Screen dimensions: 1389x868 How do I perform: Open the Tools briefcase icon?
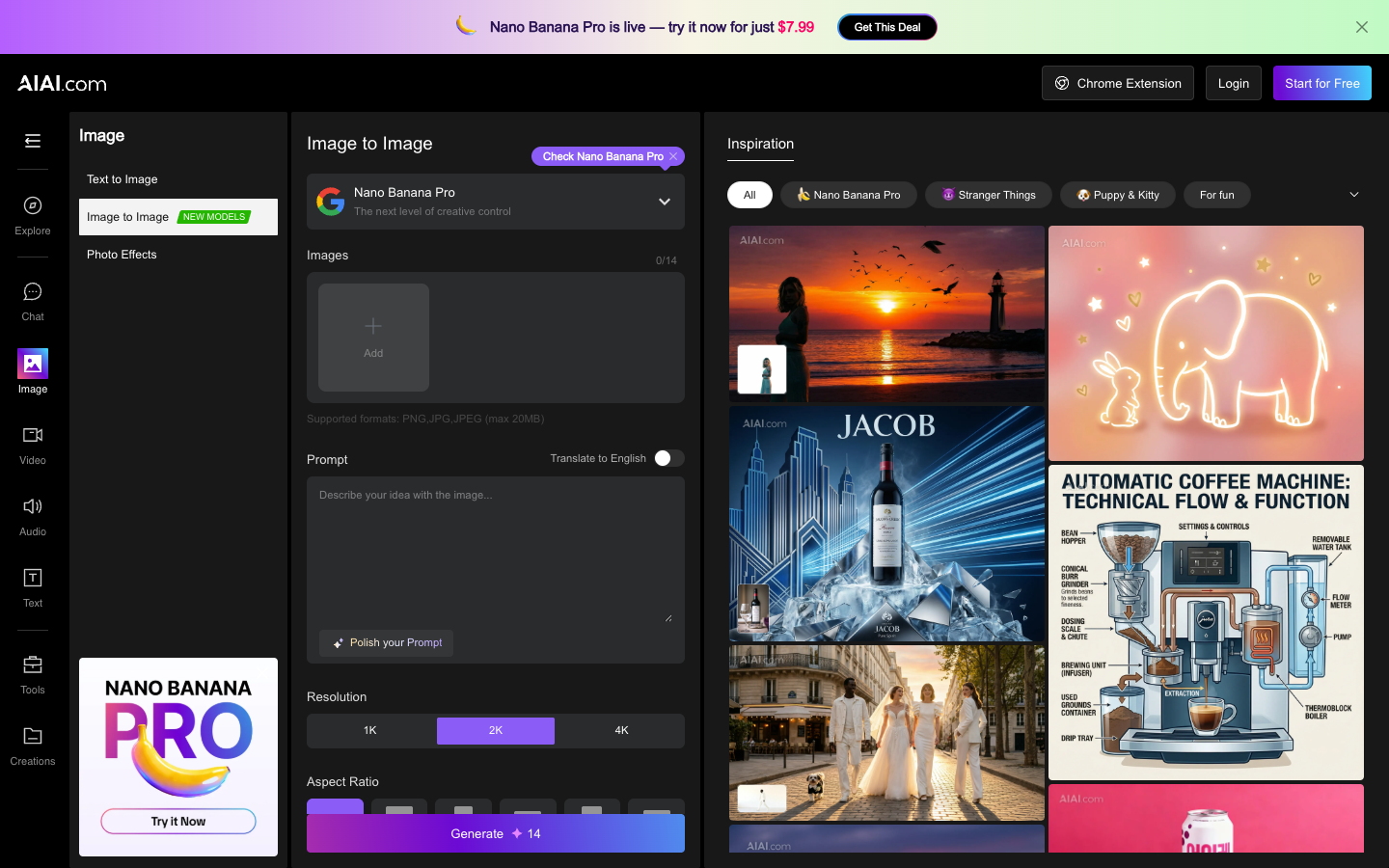(x=33, y=665)
